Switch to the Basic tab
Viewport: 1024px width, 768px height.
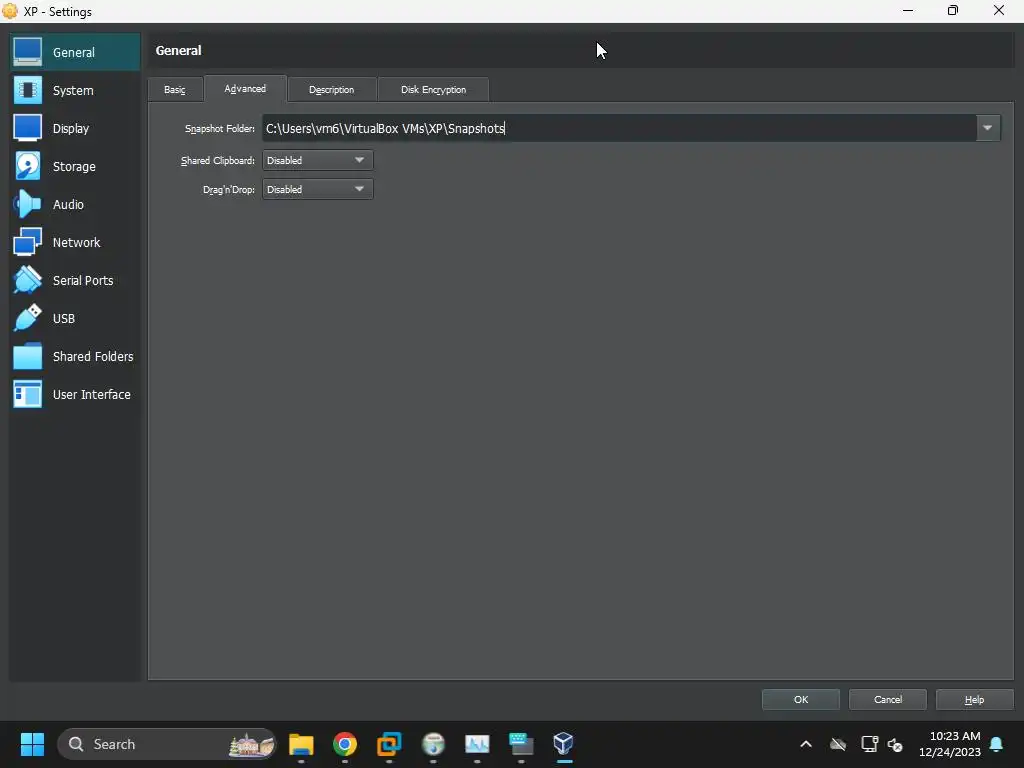point(175,89)
